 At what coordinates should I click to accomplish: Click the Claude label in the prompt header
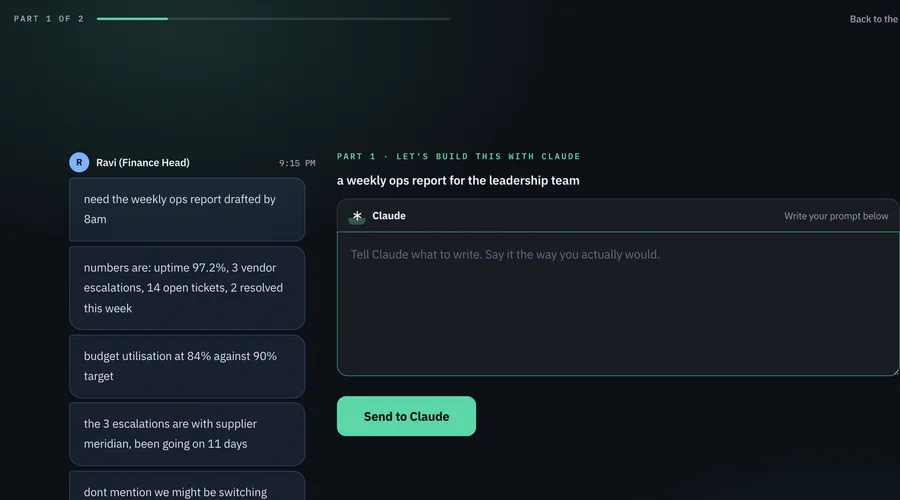click(389, 216)
